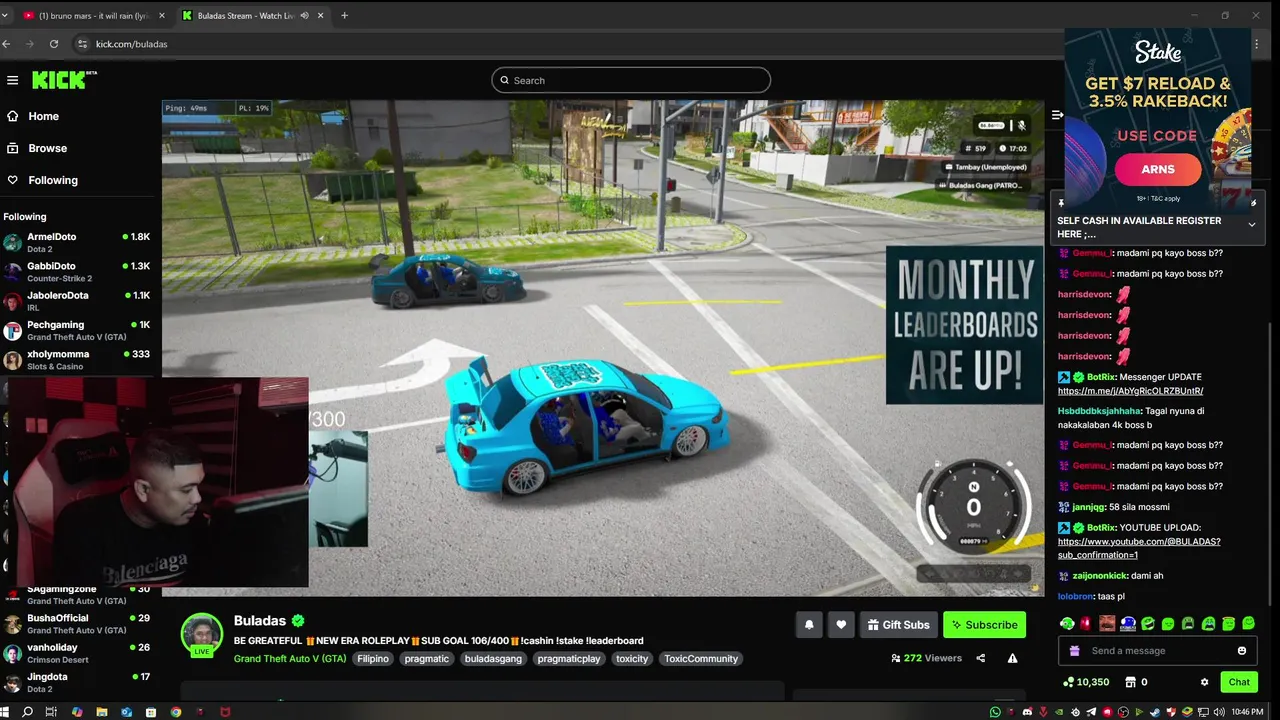
Task: Insert the blue headset emote
Action: coord(1128,624)
